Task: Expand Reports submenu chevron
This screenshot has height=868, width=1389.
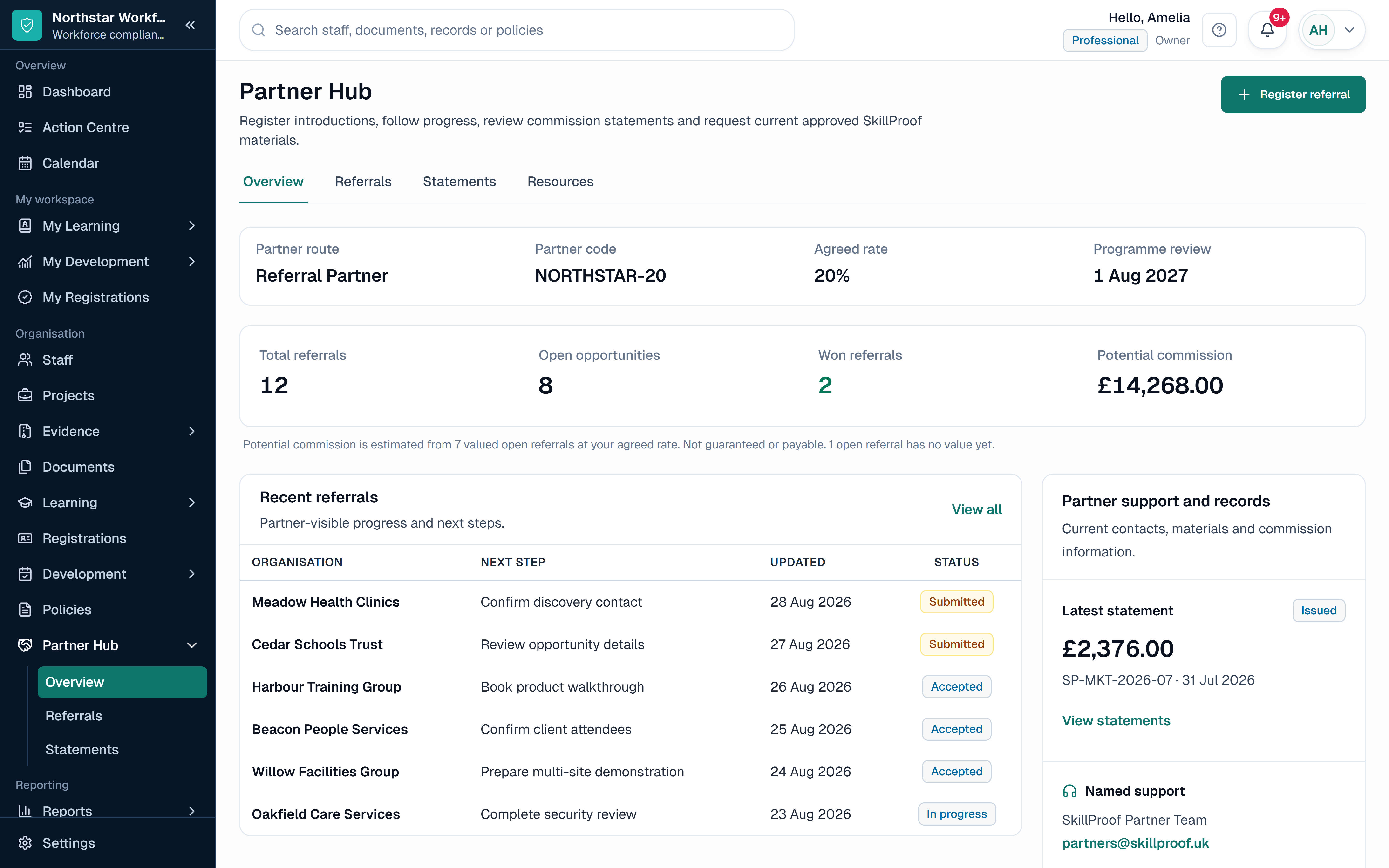Action: click(192, 811)
